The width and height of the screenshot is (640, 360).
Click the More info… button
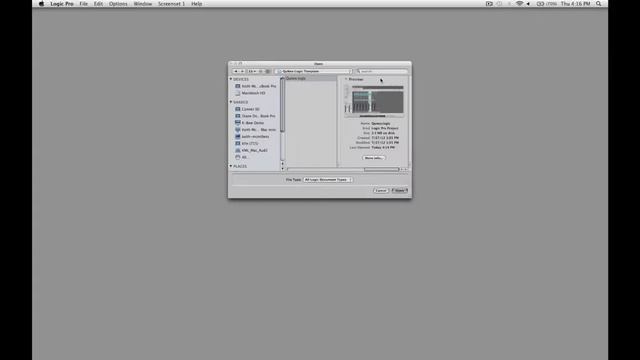click(373, 158)
